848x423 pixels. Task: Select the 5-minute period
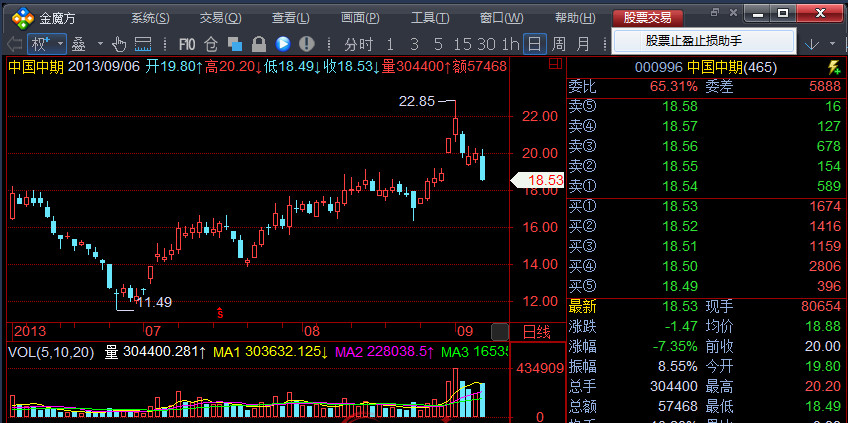[x=438, y=44]
